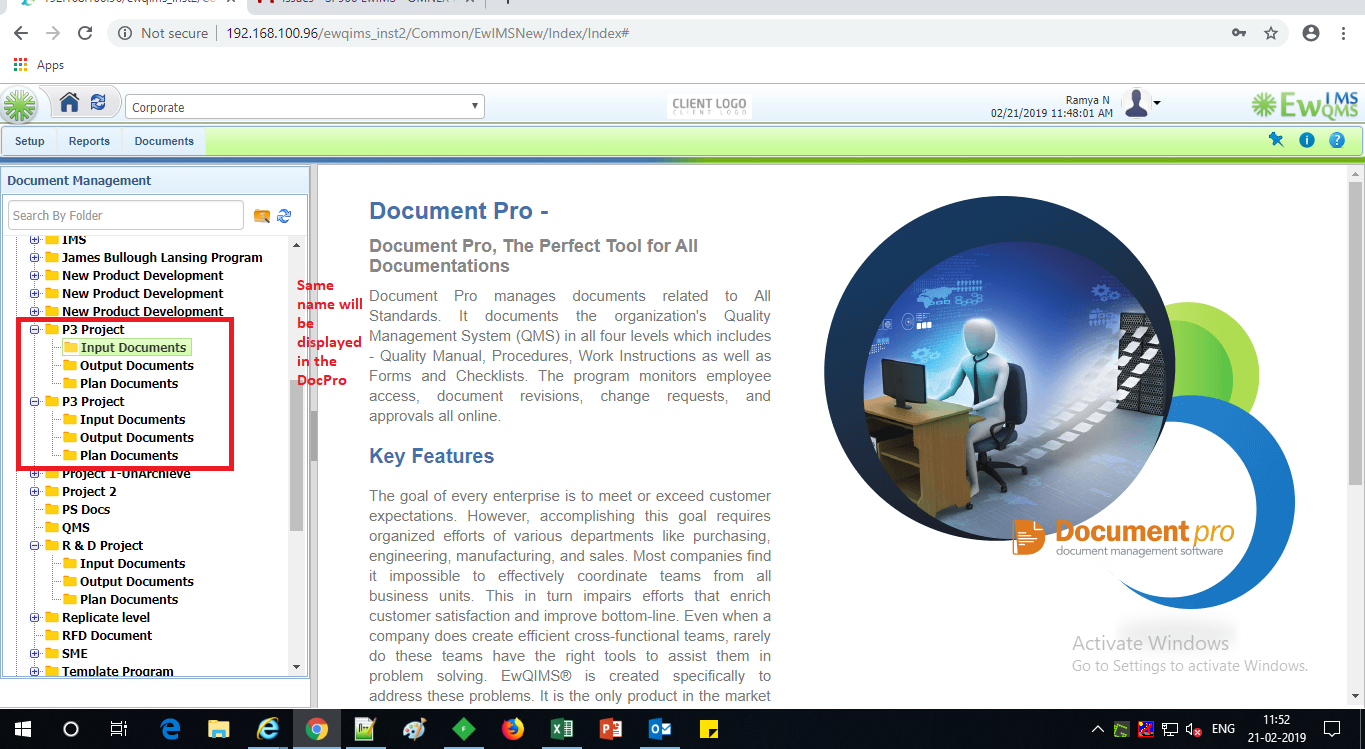Open Output Documents under R & D Project
This screenshot has width=1365, height=749.
click(137, 582)
